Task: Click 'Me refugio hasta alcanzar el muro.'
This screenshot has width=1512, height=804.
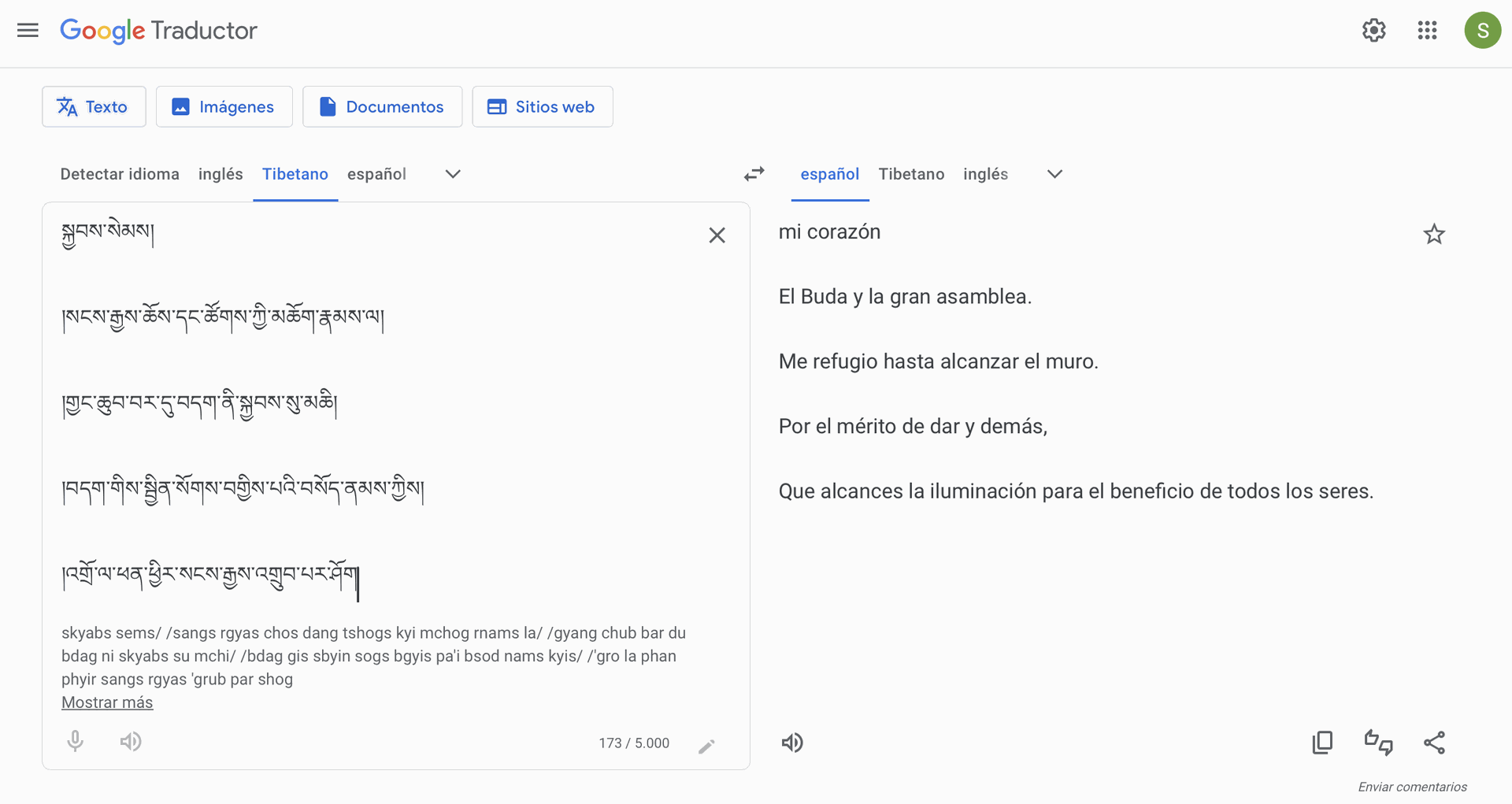Action: click(938, 361)
